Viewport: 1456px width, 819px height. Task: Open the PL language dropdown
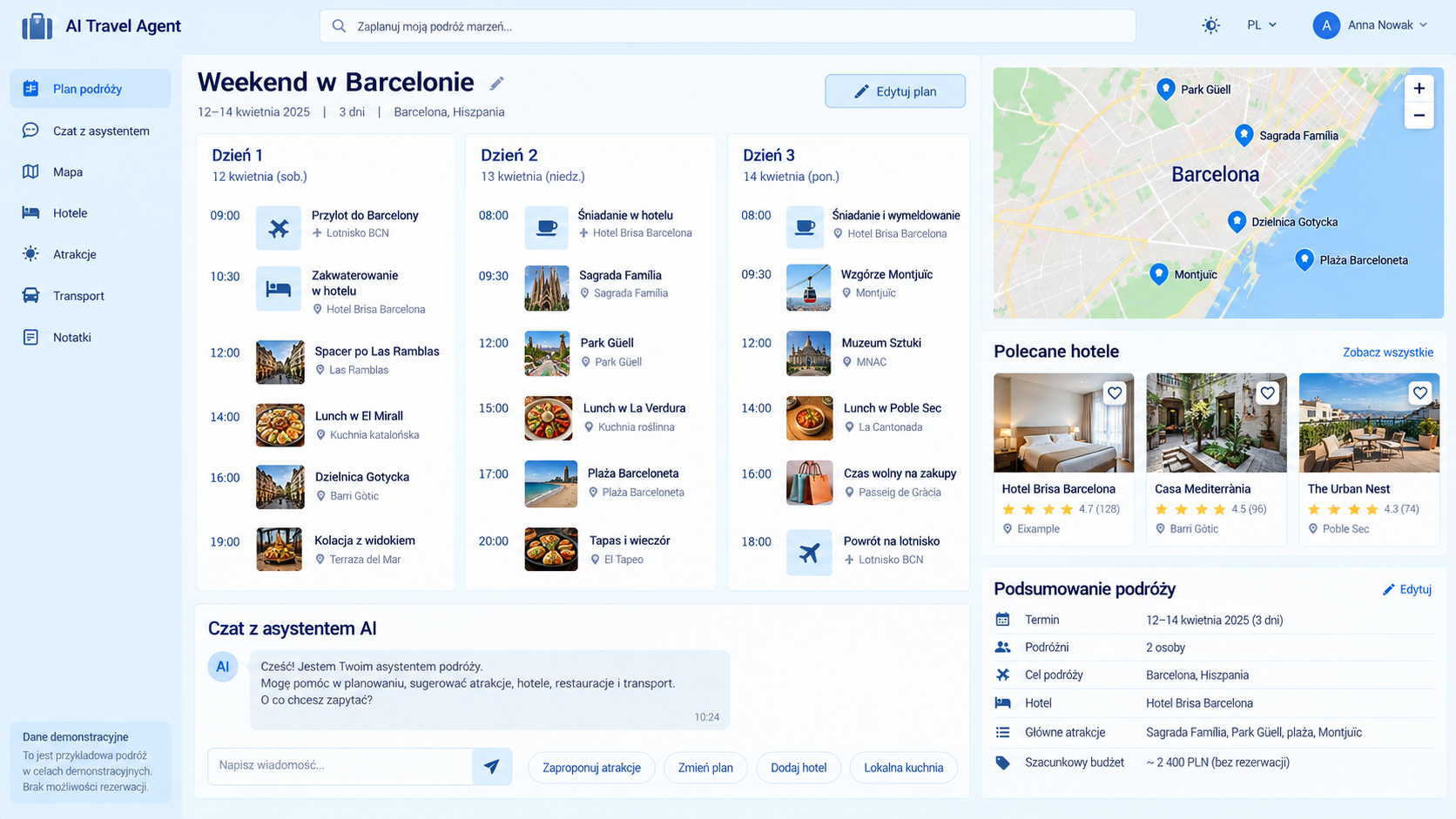pos(1262,25)
